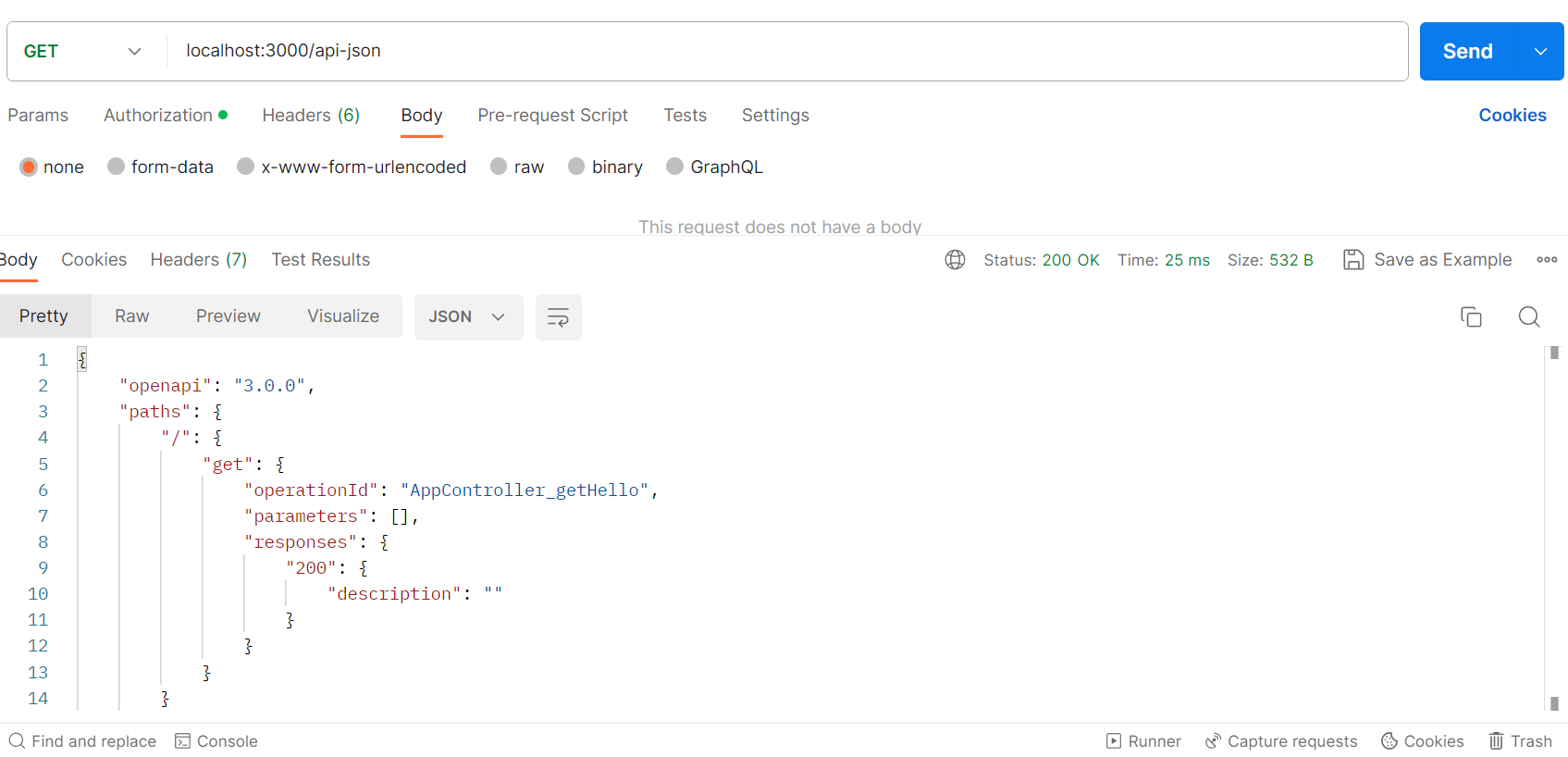Screen dimensions: 1568x757
Task: Choose x-www-form-urlencoded body type
Action: 245,167
